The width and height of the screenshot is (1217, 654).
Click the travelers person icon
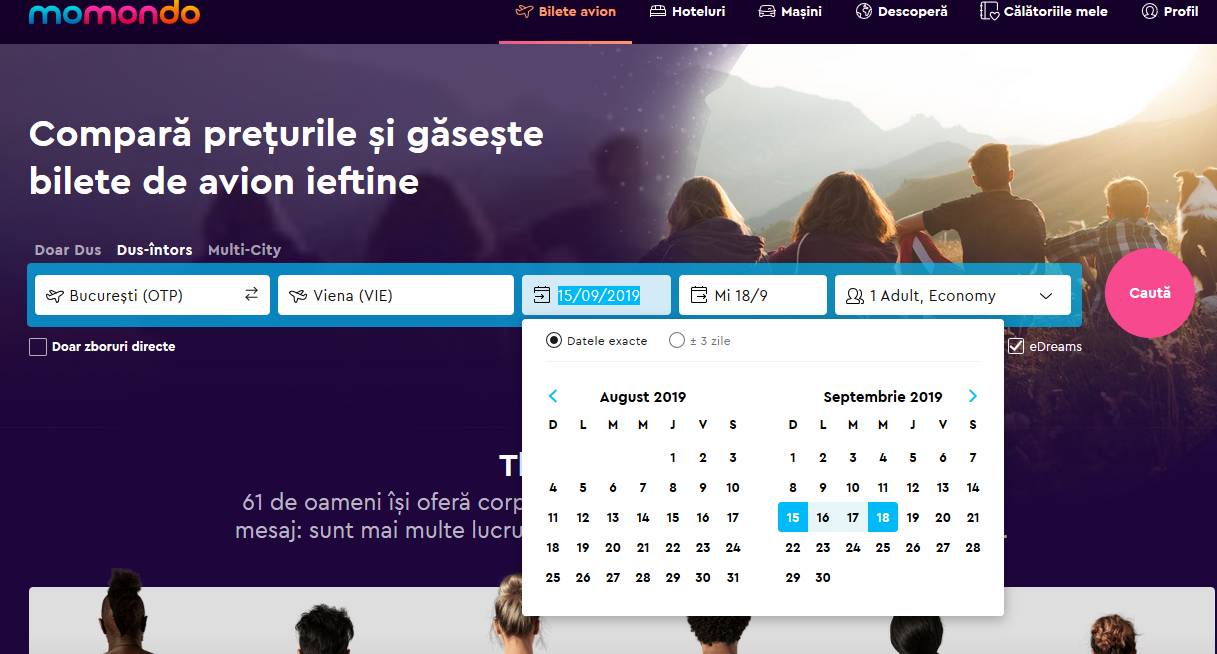pyautogui.click(x=854, y=296)
